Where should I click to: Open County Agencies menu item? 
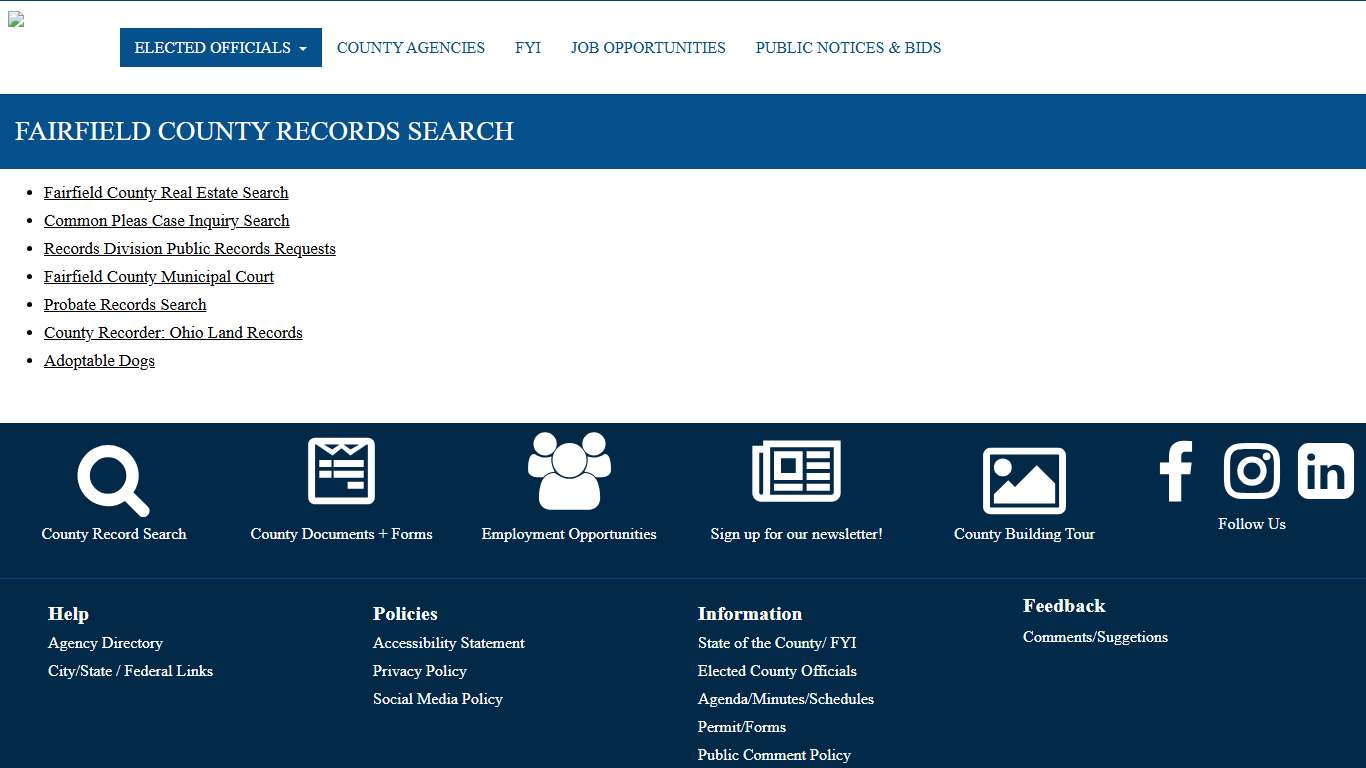(x=410, y=47)
